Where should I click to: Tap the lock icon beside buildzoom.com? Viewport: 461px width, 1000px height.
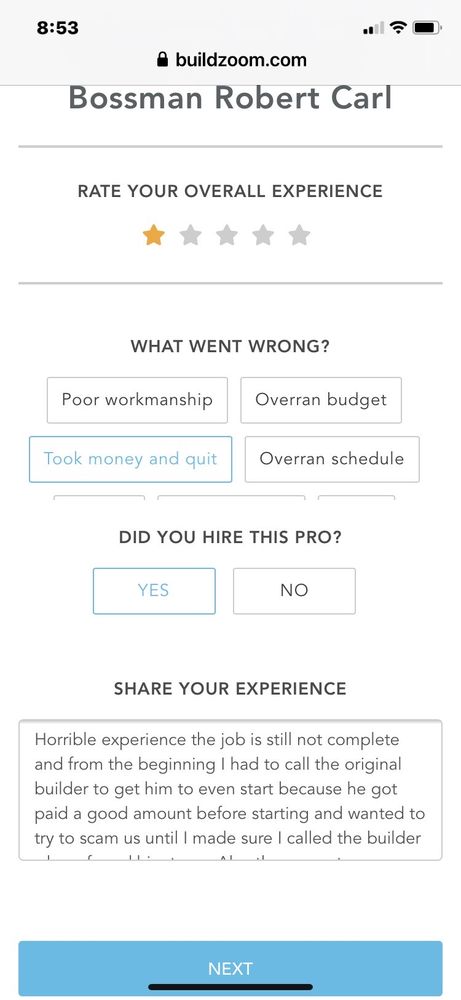pyautogui.click(x=163, y=60)
